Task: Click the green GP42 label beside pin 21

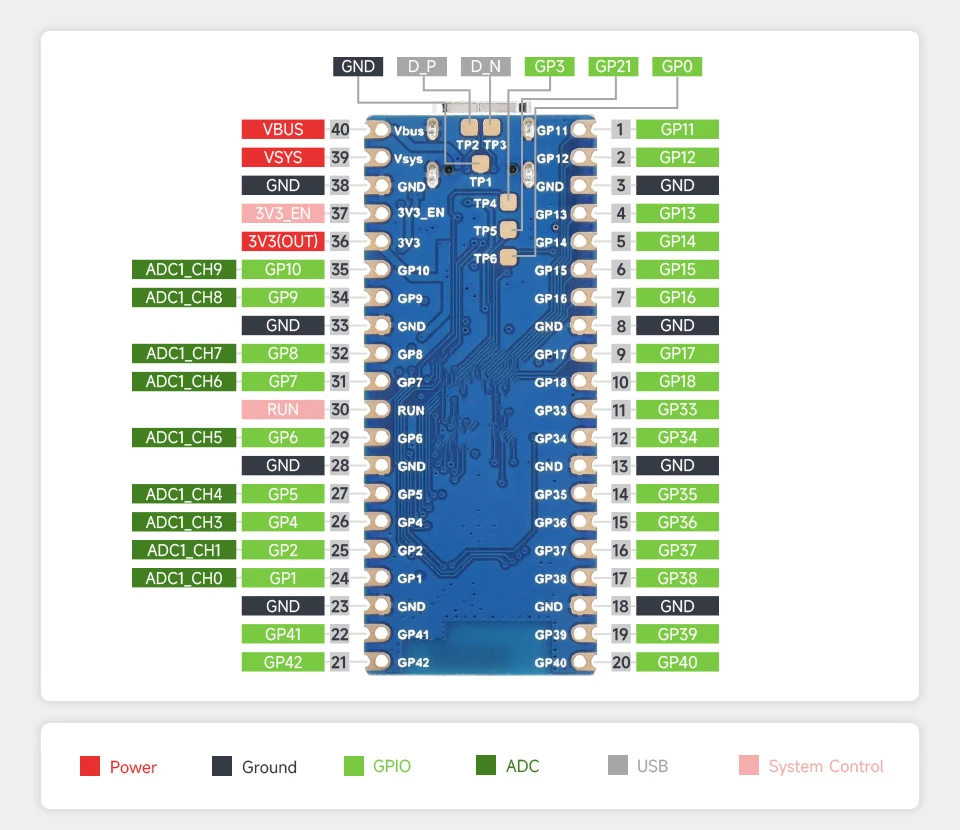Action: coord(283,662)
